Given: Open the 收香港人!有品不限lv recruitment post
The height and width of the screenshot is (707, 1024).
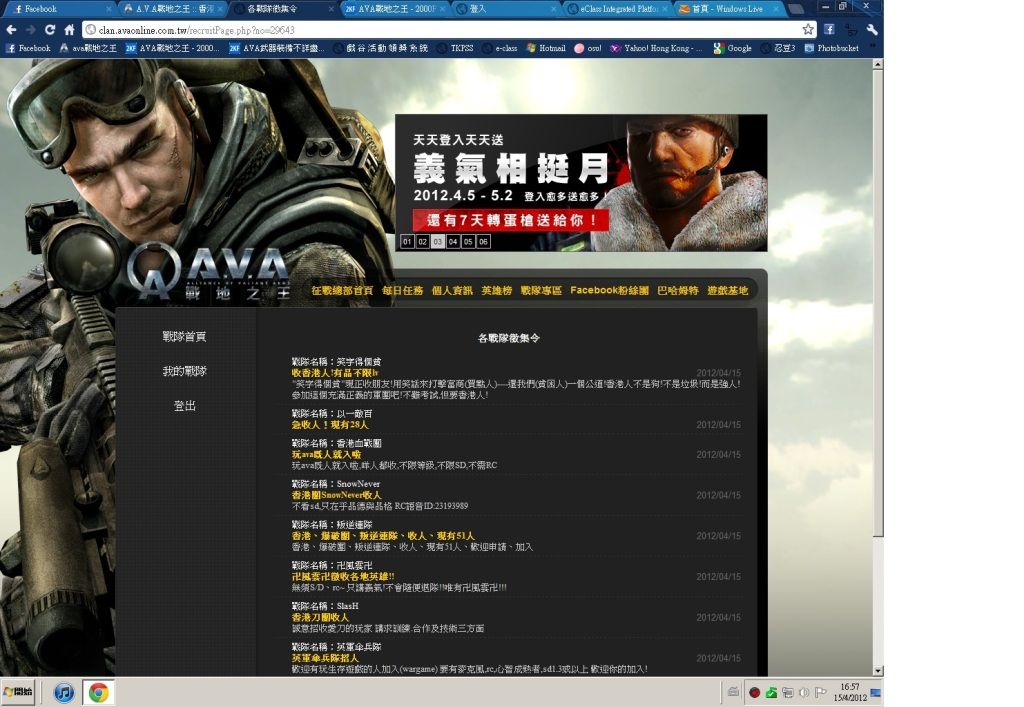Looking at the screenshot, I should pos(335,373).
